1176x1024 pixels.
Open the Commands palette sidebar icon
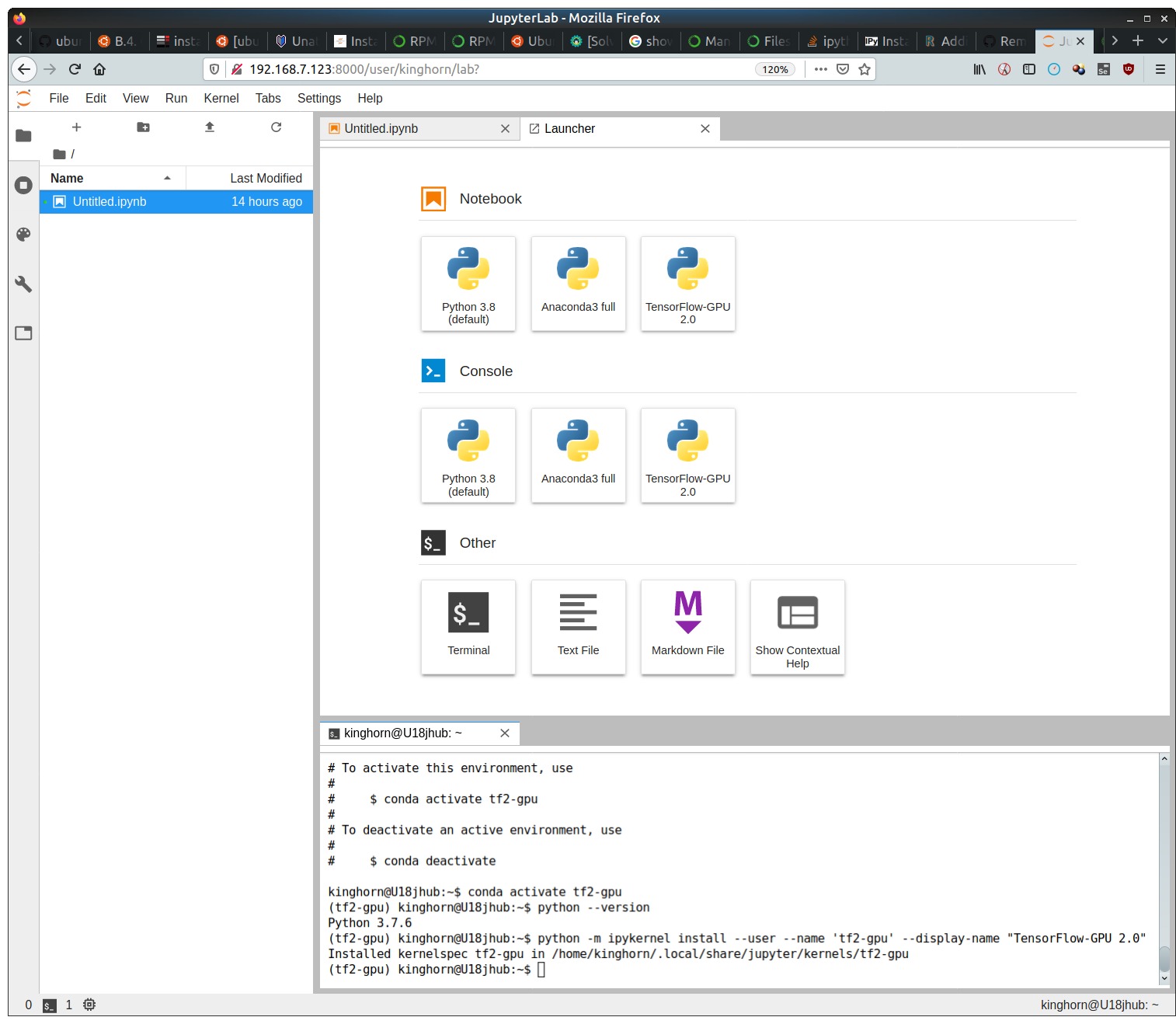[23, 235]
